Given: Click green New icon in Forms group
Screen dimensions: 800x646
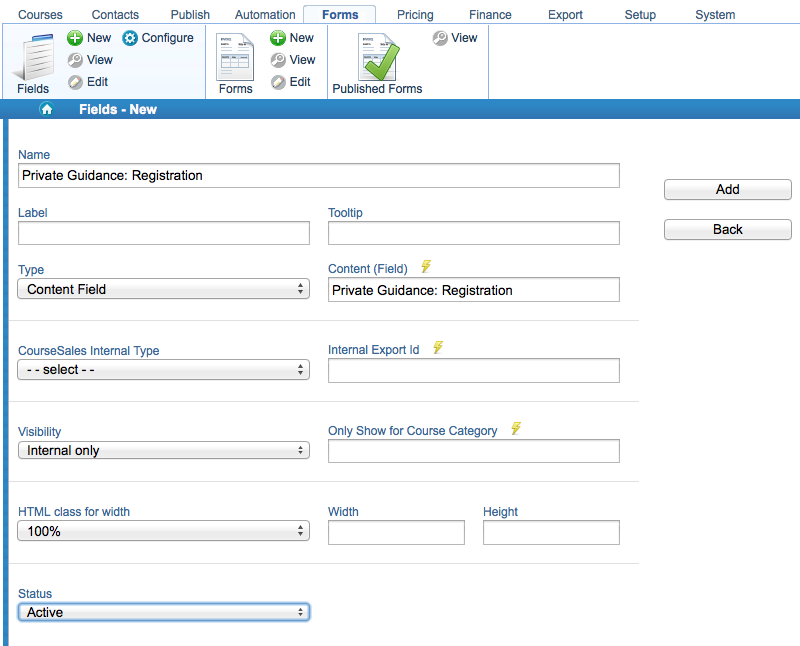Looking at the screenshot, I should tap(278, 38).
